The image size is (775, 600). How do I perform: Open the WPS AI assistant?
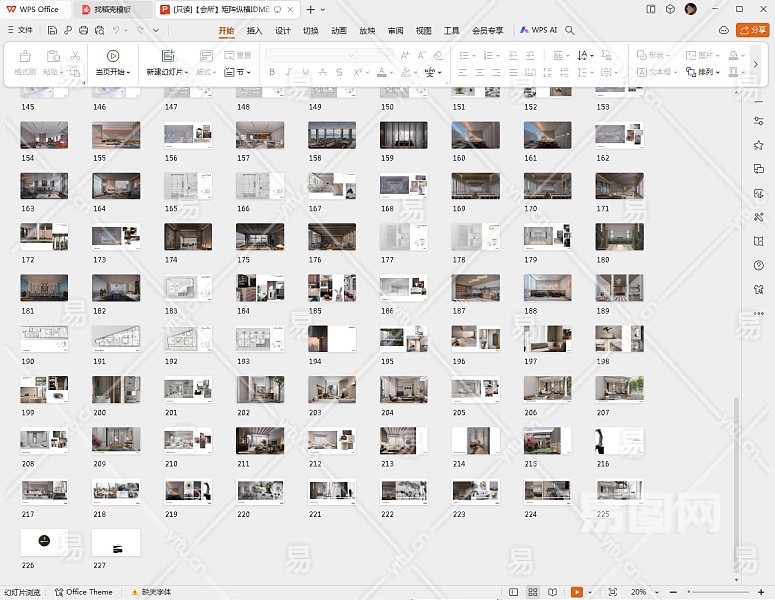539,31
